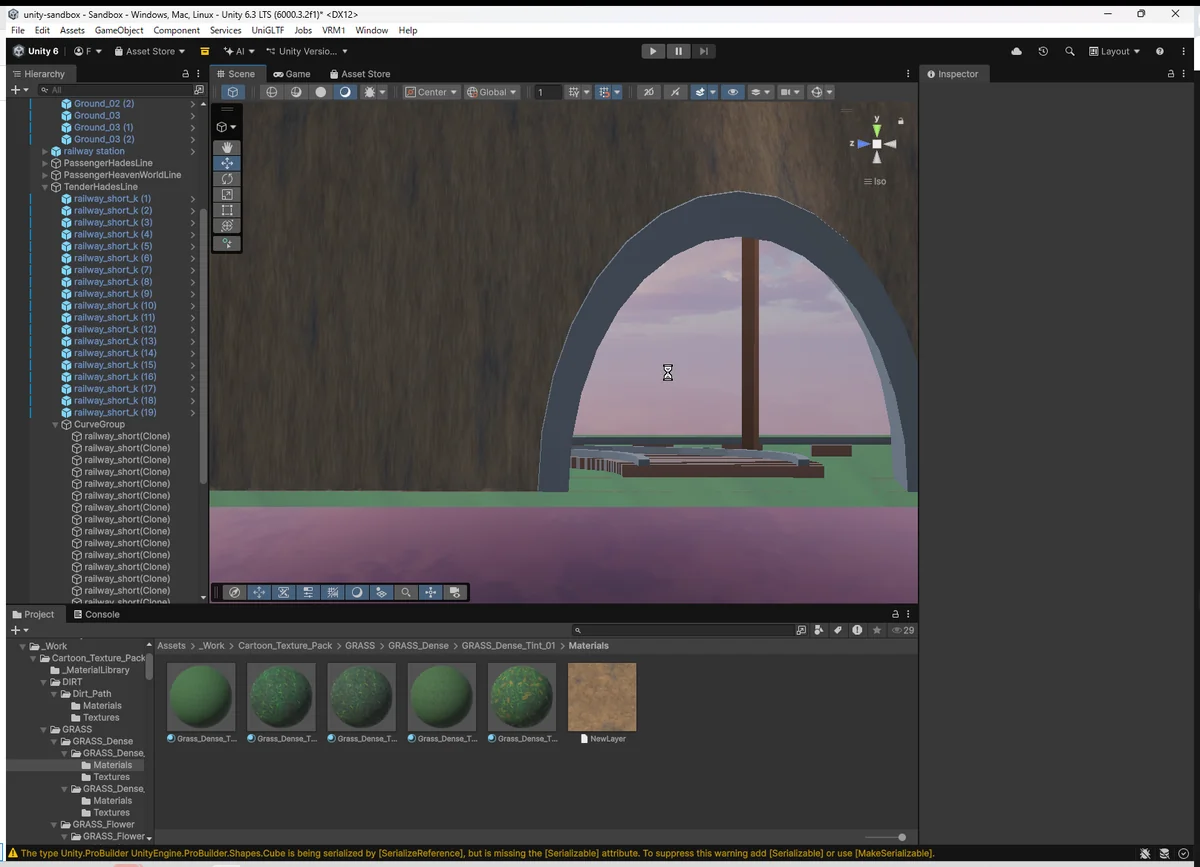This screenshot has height=867, width=1200.
Task: Select the Scale tool in scene toolbar
Action: 227,195
